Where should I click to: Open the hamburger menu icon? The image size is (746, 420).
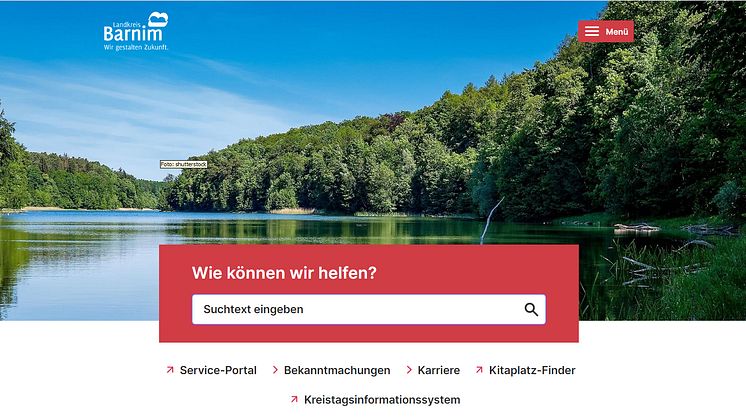pyautogui.click(x=591, y=31)
